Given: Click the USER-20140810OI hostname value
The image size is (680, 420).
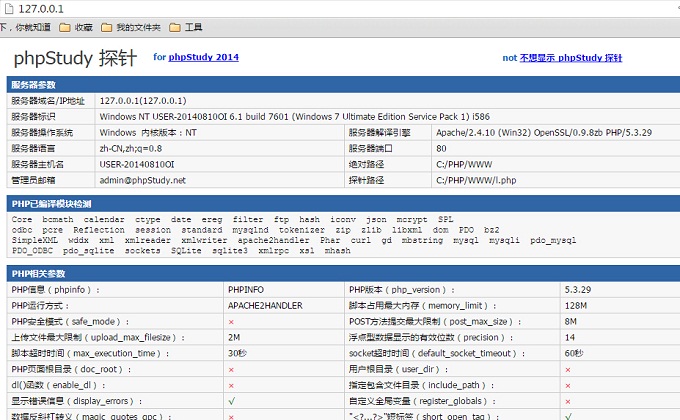Looking at the screenshot, I should click(x=137, y=164).
